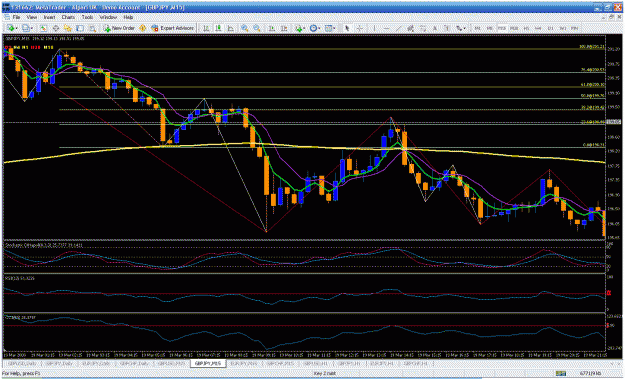
Task: Expand the Arrows tool dropdown arrow
Action: [x=465, y=28]
